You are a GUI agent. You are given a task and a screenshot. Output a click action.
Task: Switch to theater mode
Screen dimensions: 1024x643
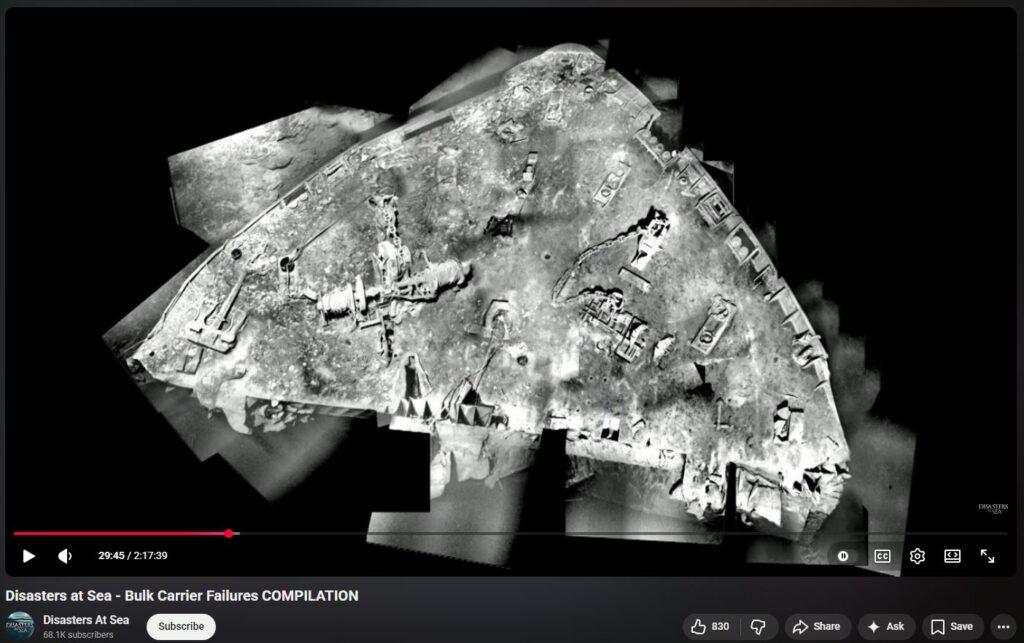click(x=952, y=556)
